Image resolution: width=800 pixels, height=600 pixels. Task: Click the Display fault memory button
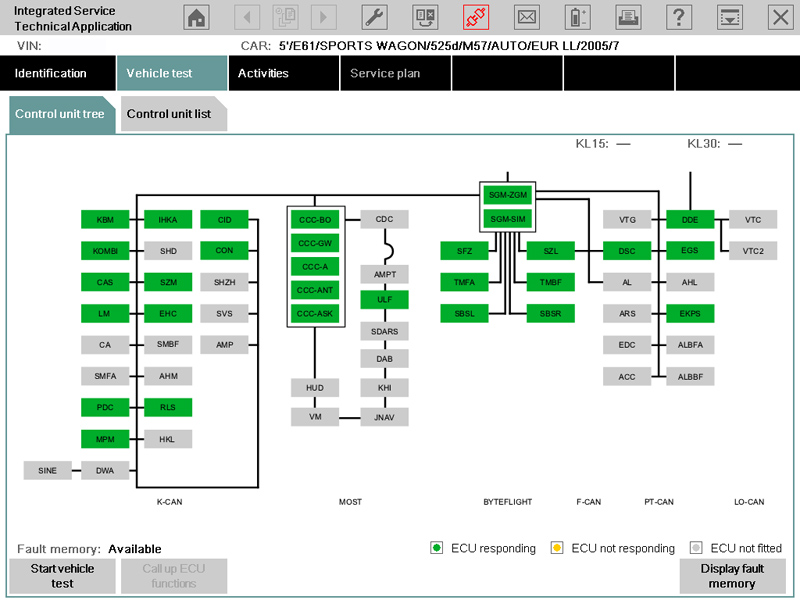(x=732, y=576)
